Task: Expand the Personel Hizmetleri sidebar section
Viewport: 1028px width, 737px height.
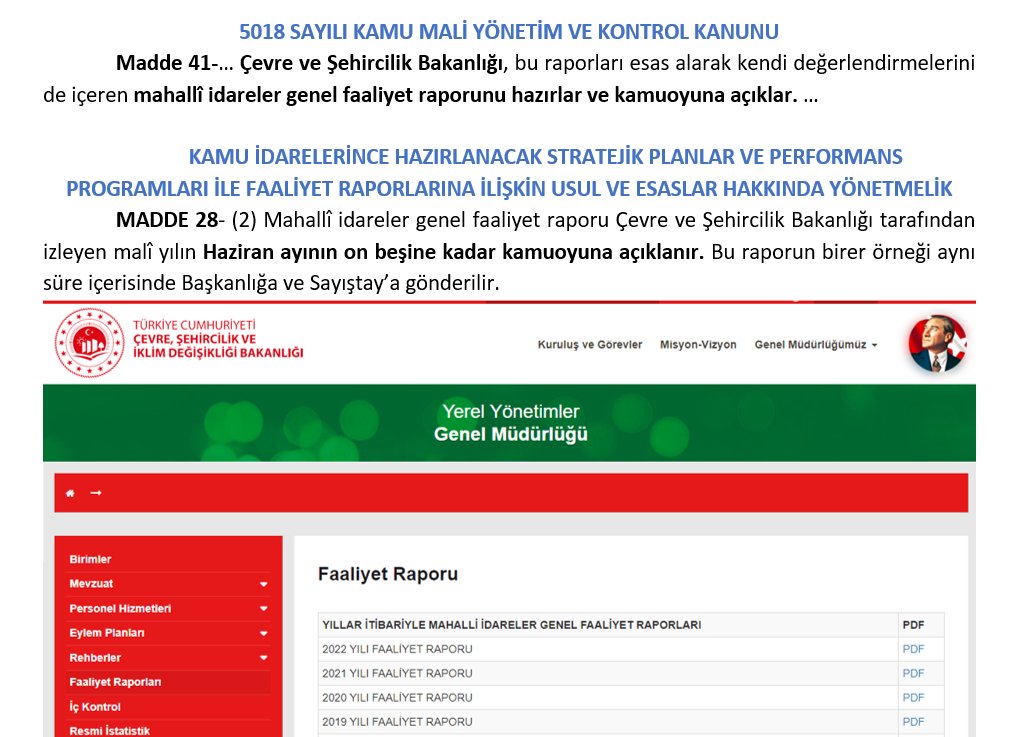Action: click(x=262, y=608)
